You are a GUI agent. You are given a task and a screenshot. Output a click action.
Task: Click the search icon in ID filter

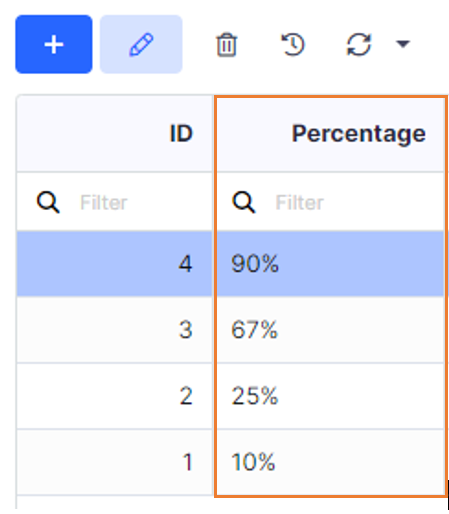48,202
